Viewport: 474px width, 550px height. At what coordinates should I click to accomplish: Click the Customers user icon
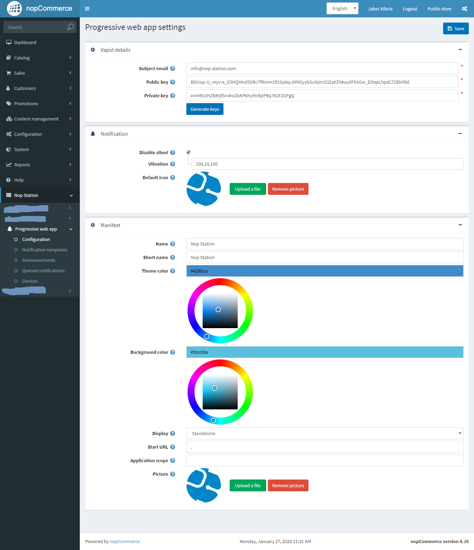[8, 88]
